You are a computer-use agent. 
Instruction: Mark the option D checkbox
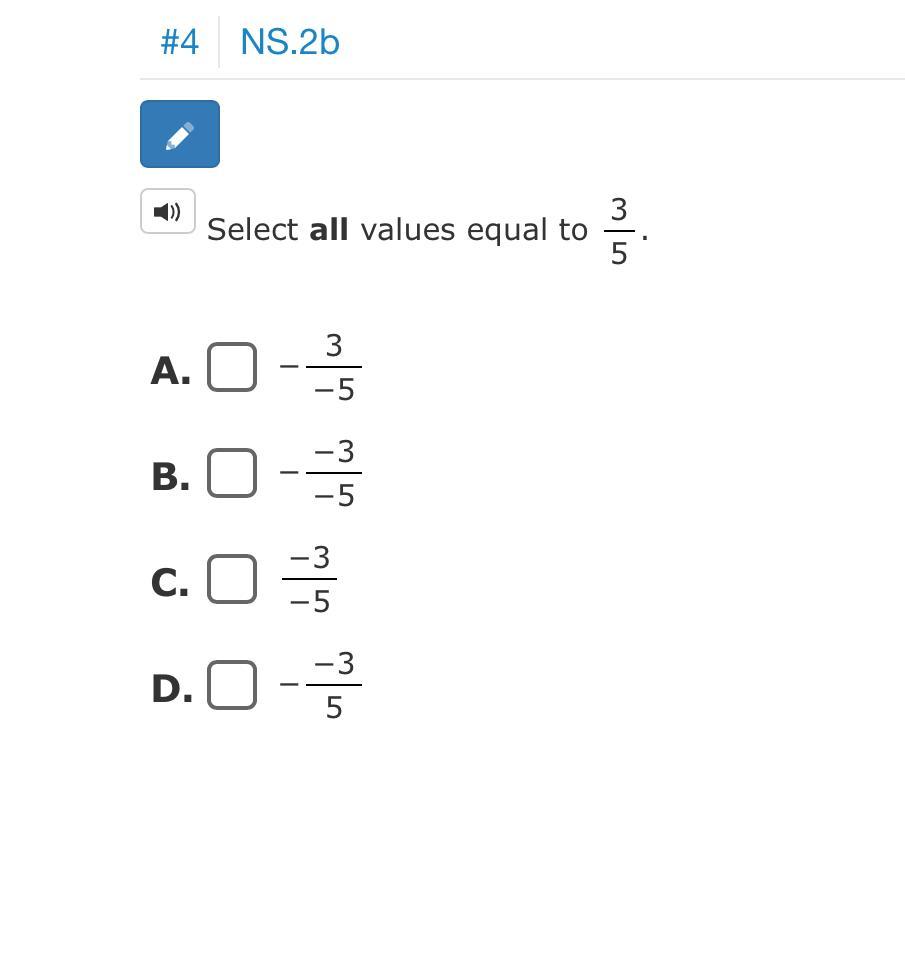click(x=232, y=685)
